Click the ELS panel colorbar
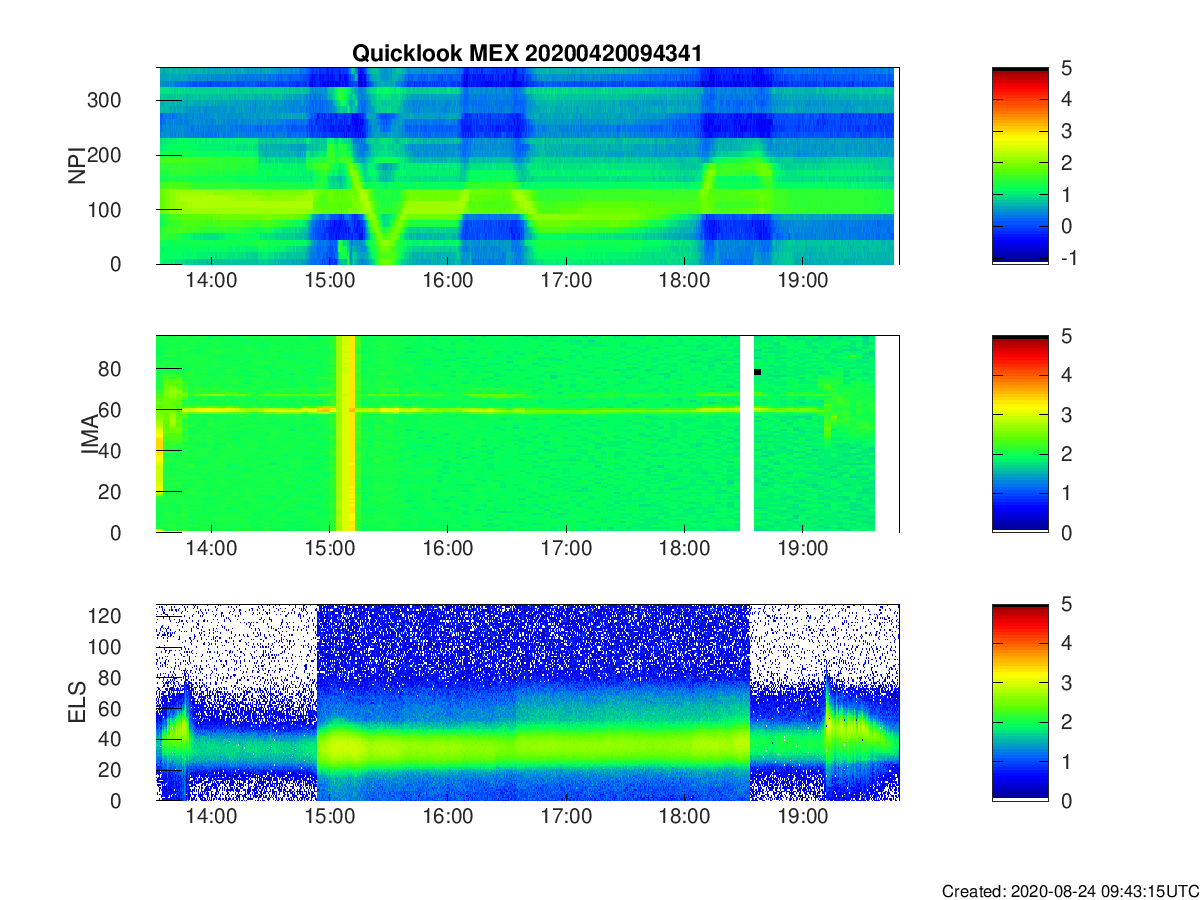Image resolution: width=1200 pixels, height=900 pixels. coord(1020,702)
